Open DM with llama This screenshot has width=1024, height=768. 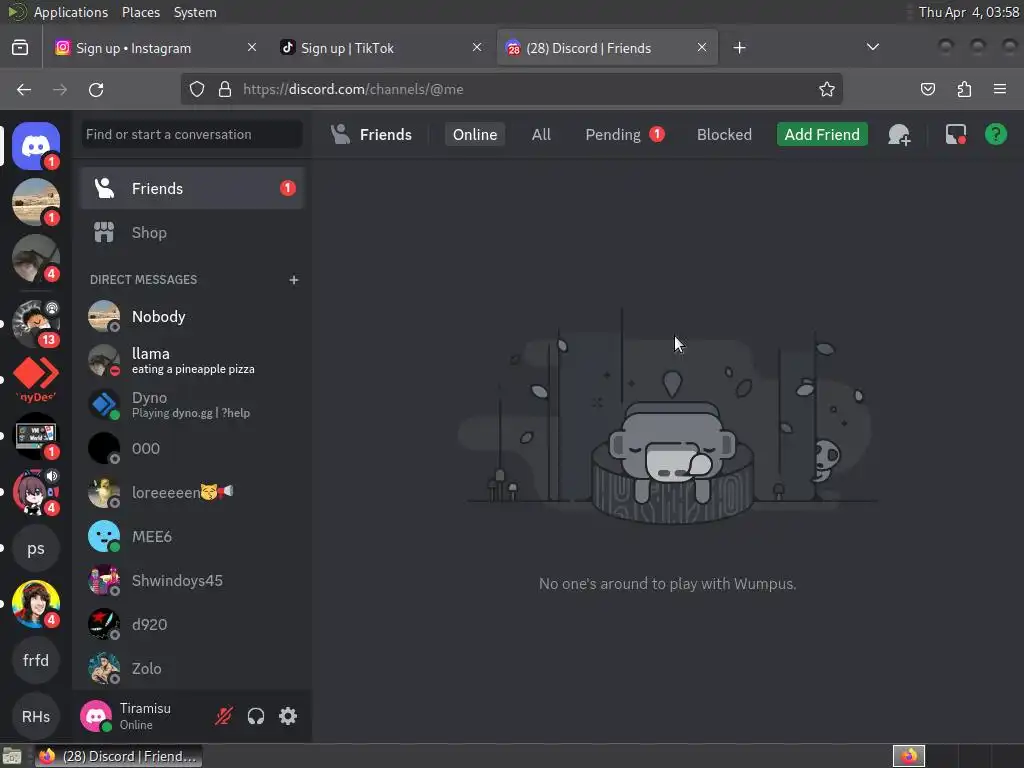[x=193, y=360]
